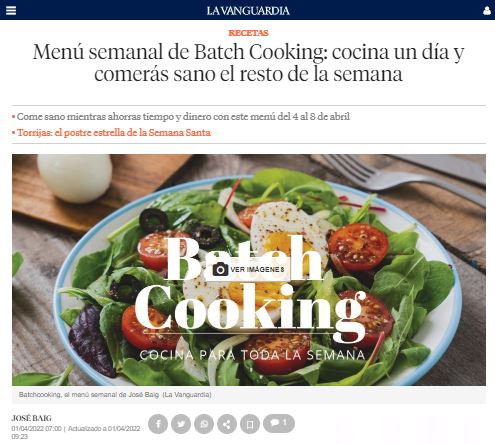Open the RECETAS section link
The height and width of the screenshot is (444, 495).
point(248,33)
